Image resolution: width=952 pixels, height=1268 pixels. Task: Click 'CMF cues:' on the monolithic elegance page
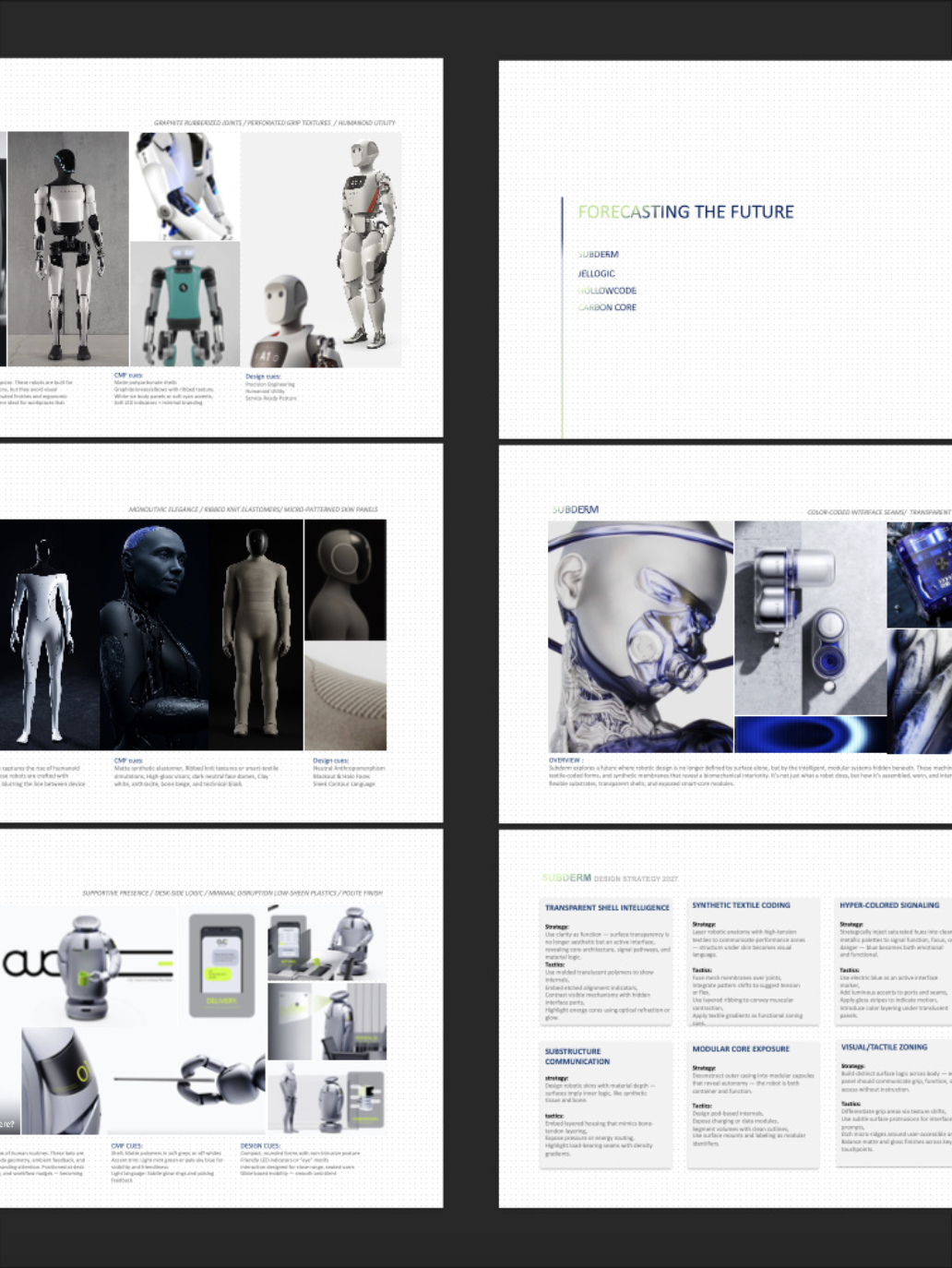(x=128, y=760)
